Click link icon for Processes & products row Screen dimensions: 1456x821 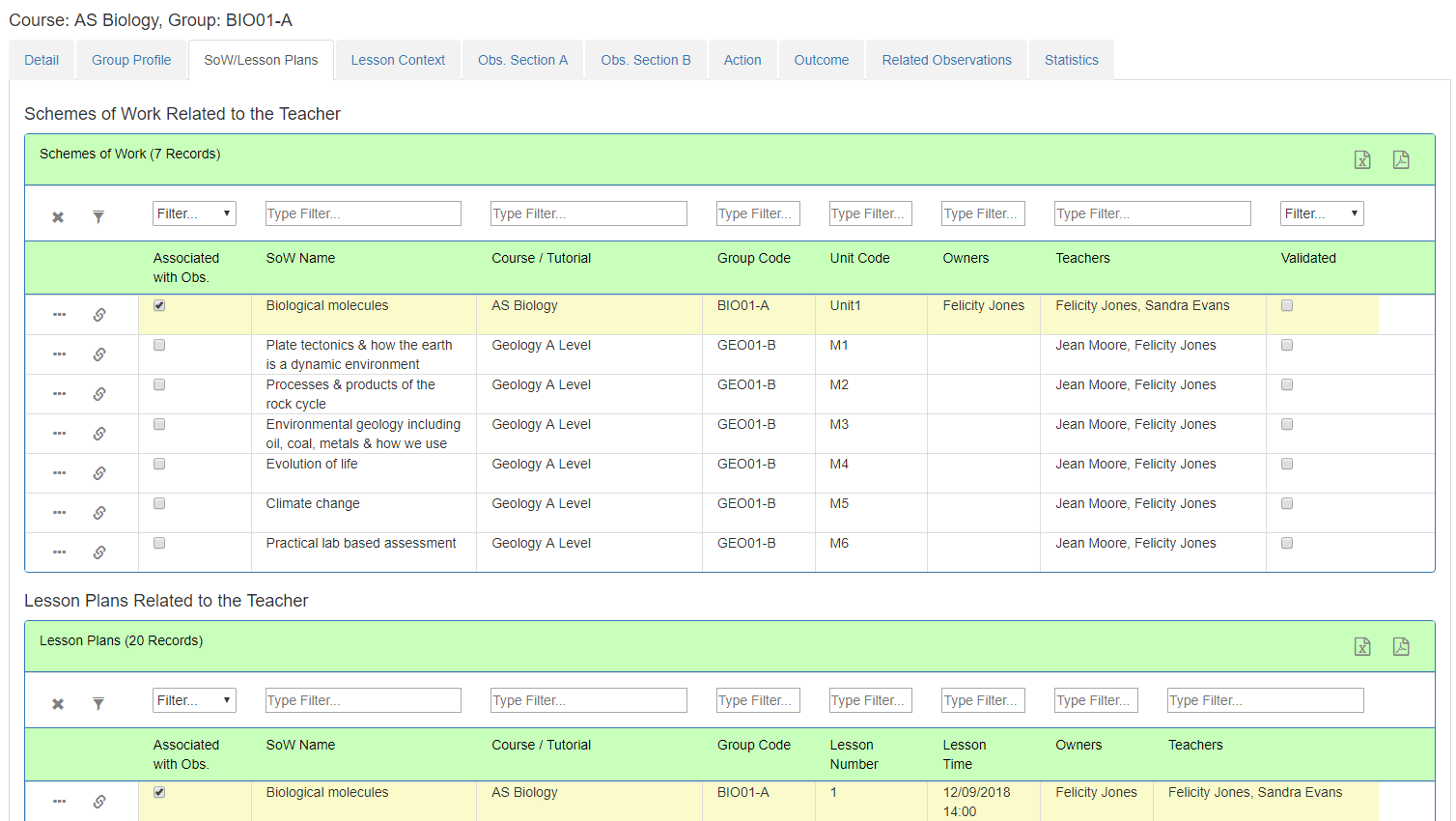pyautogui.click(x=99, y=394)
